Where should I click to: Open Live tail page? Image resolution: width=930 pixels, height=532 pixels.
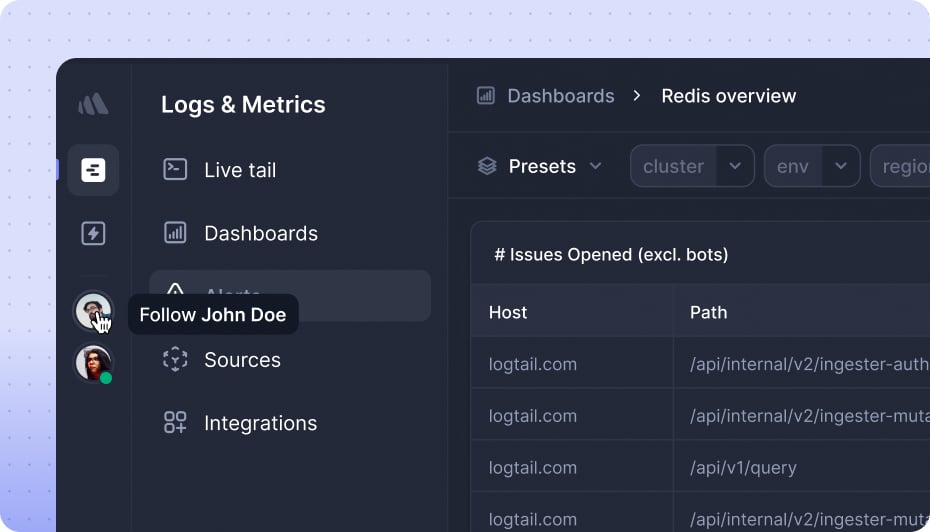click(x=240, y=170)
